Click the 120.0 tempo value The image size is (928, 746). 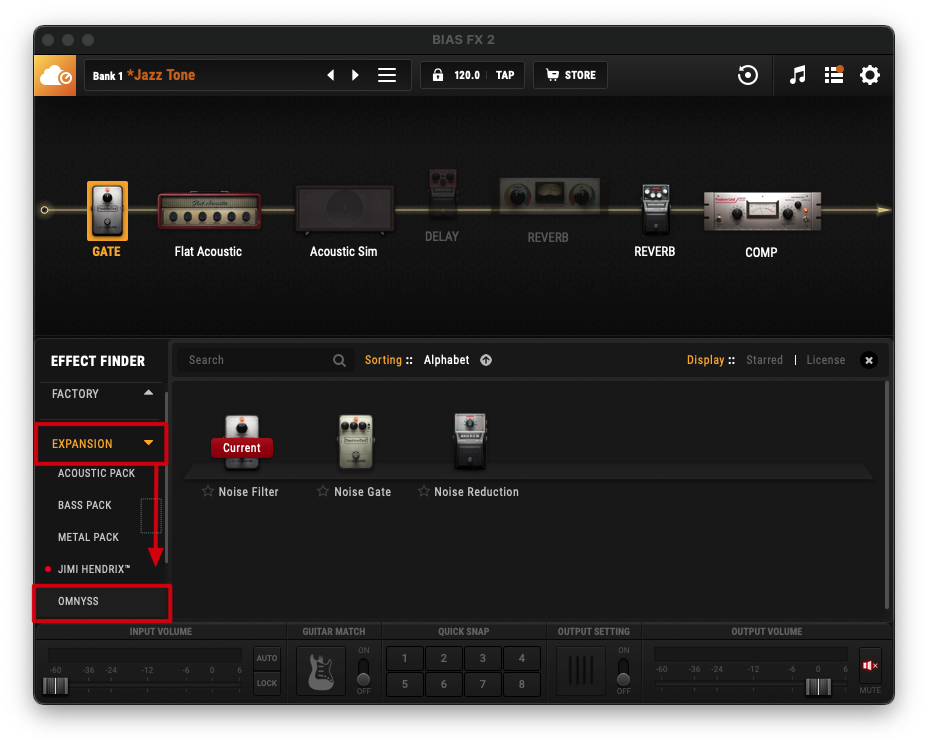point(467,75)
